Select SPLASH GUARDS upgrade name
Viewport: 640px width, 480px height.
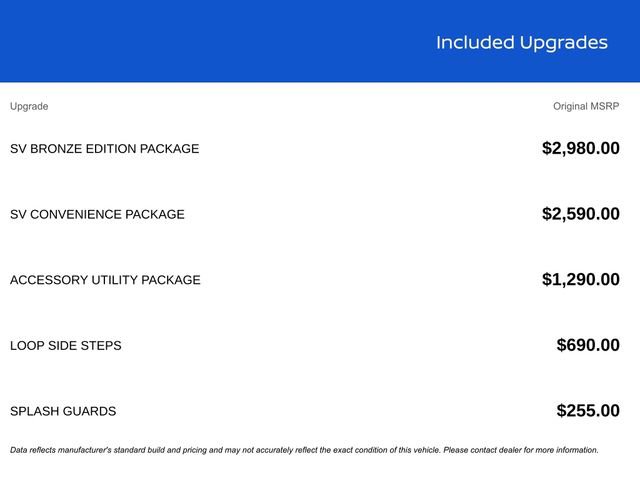pos(63,411)
